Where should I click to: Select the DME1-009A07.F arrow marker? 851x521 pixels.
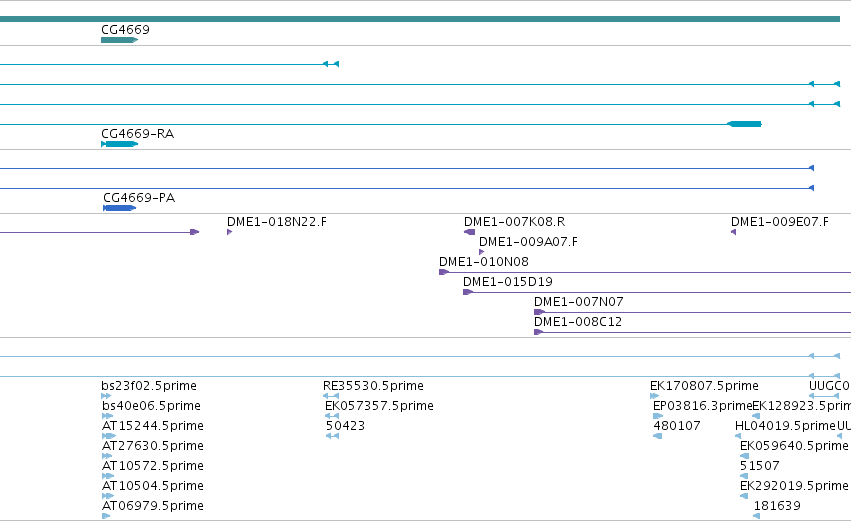481,252
